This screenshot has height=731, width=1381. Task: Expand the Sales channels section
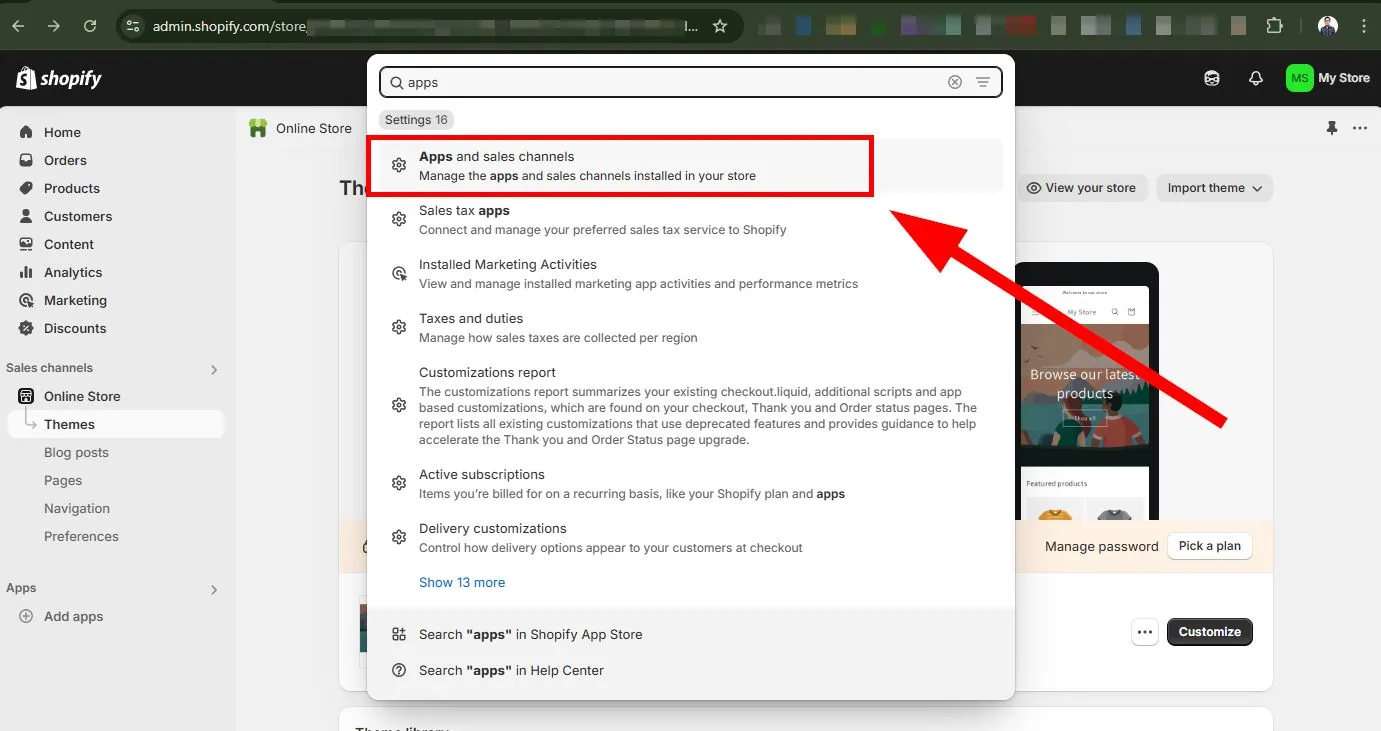[213, 368]
